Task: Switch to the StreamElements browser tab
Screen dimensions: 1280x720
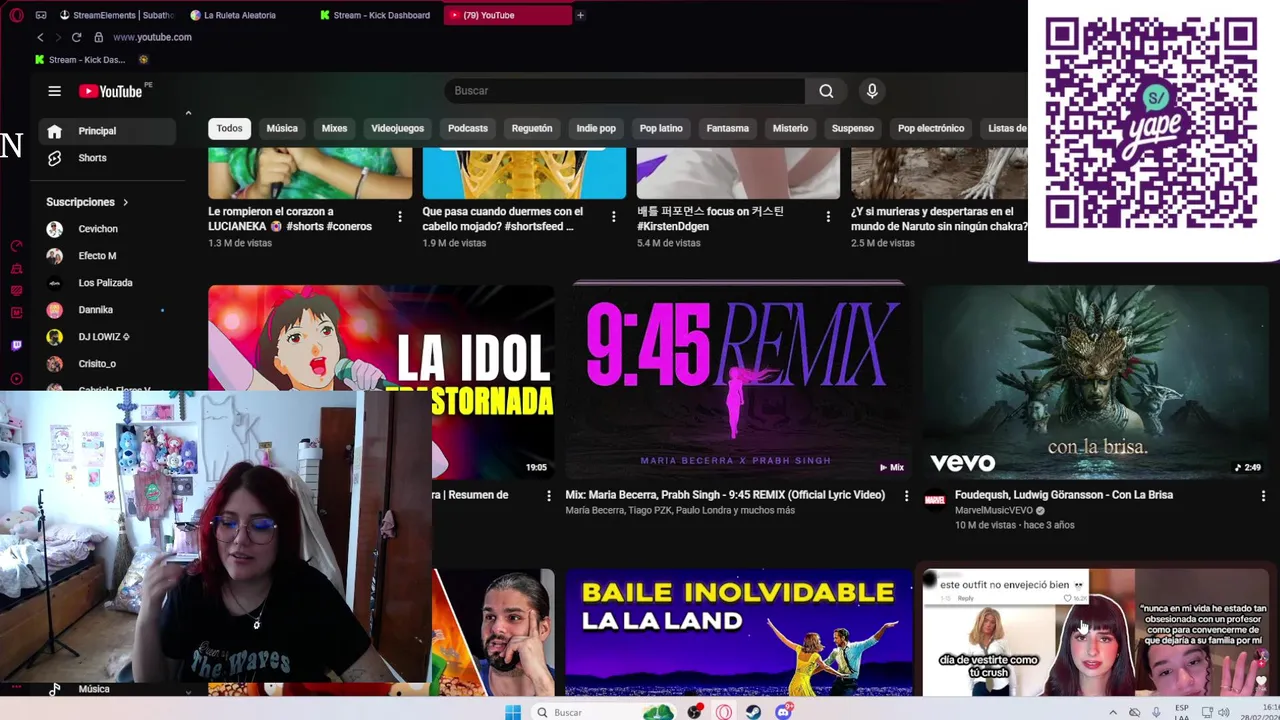Action: point(117,15)
